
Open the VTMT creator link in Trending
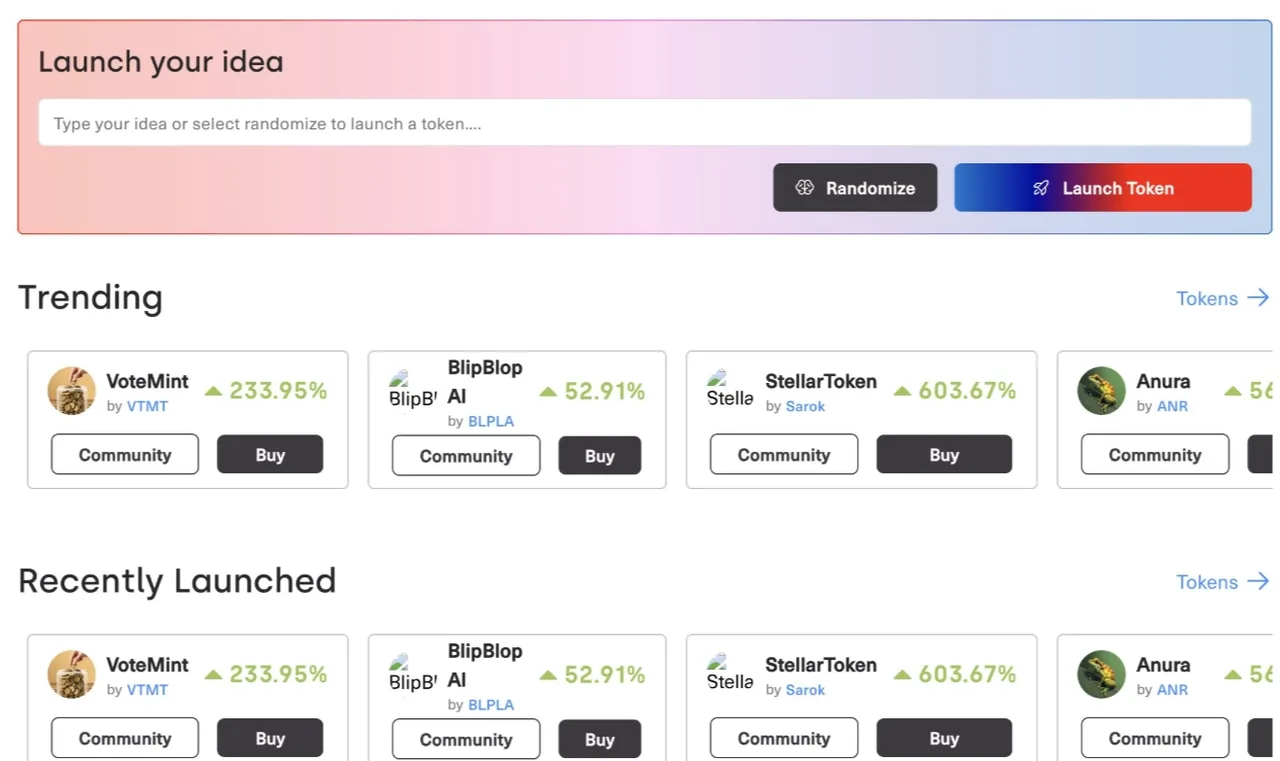[147, 406]
